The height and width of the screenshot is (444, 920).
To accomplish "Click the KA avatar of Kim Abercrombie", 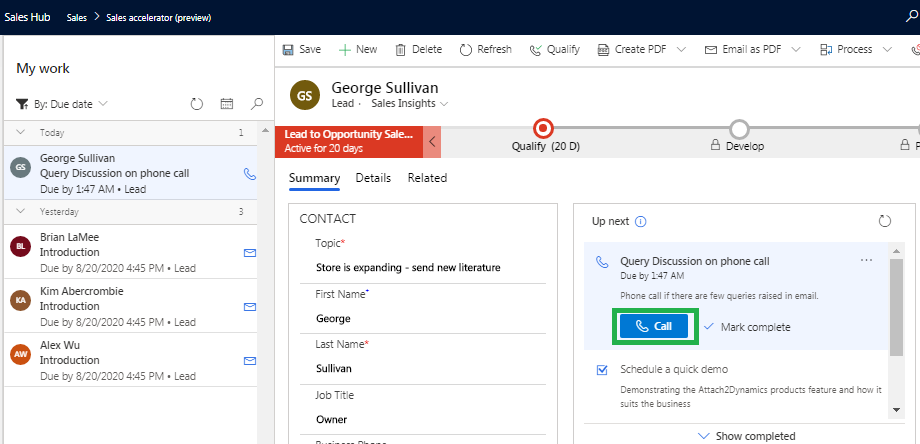I will [21, 300].
